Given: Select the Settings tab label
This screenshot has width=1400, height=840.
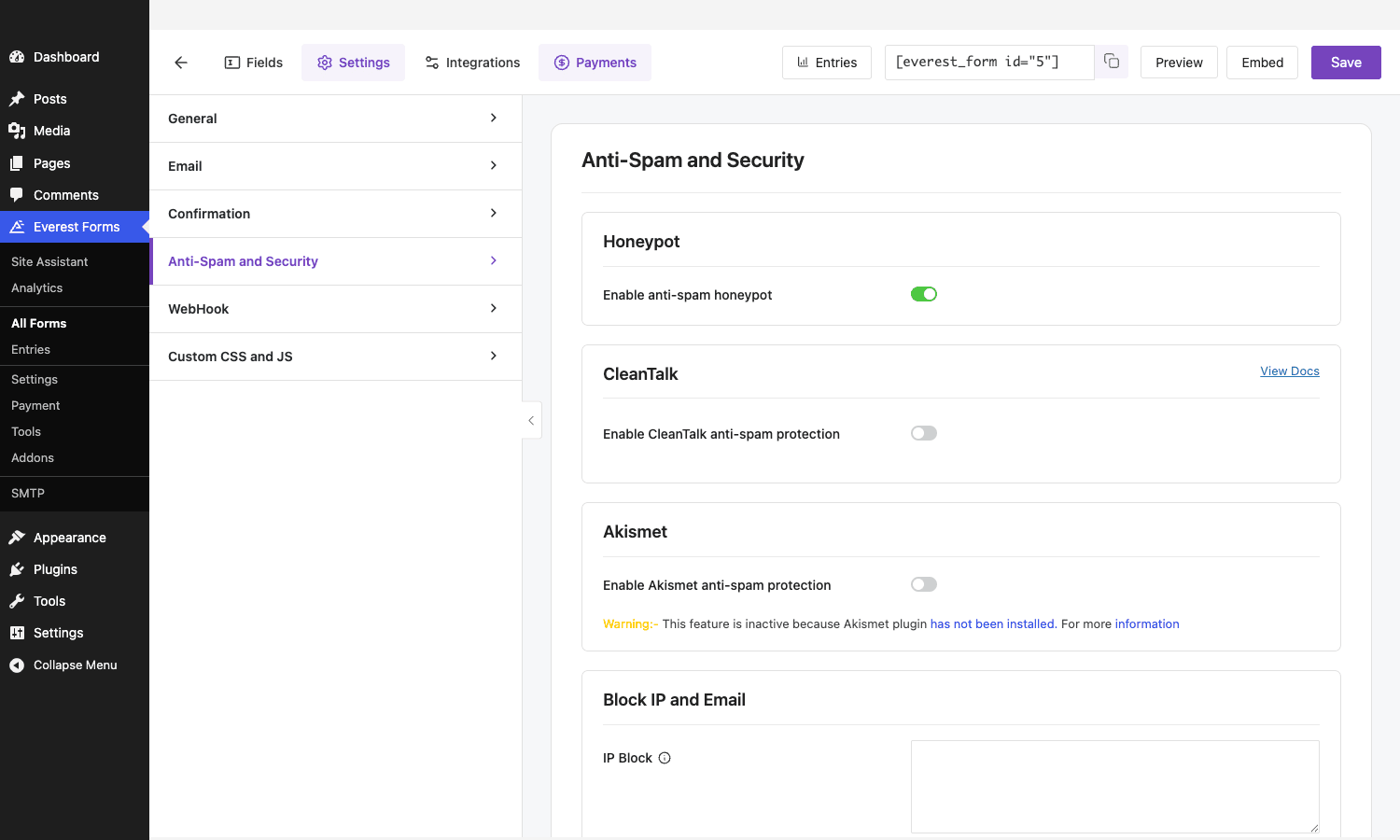Looking at the screenshot, I should pyautogui.click(x=364, y=63).
